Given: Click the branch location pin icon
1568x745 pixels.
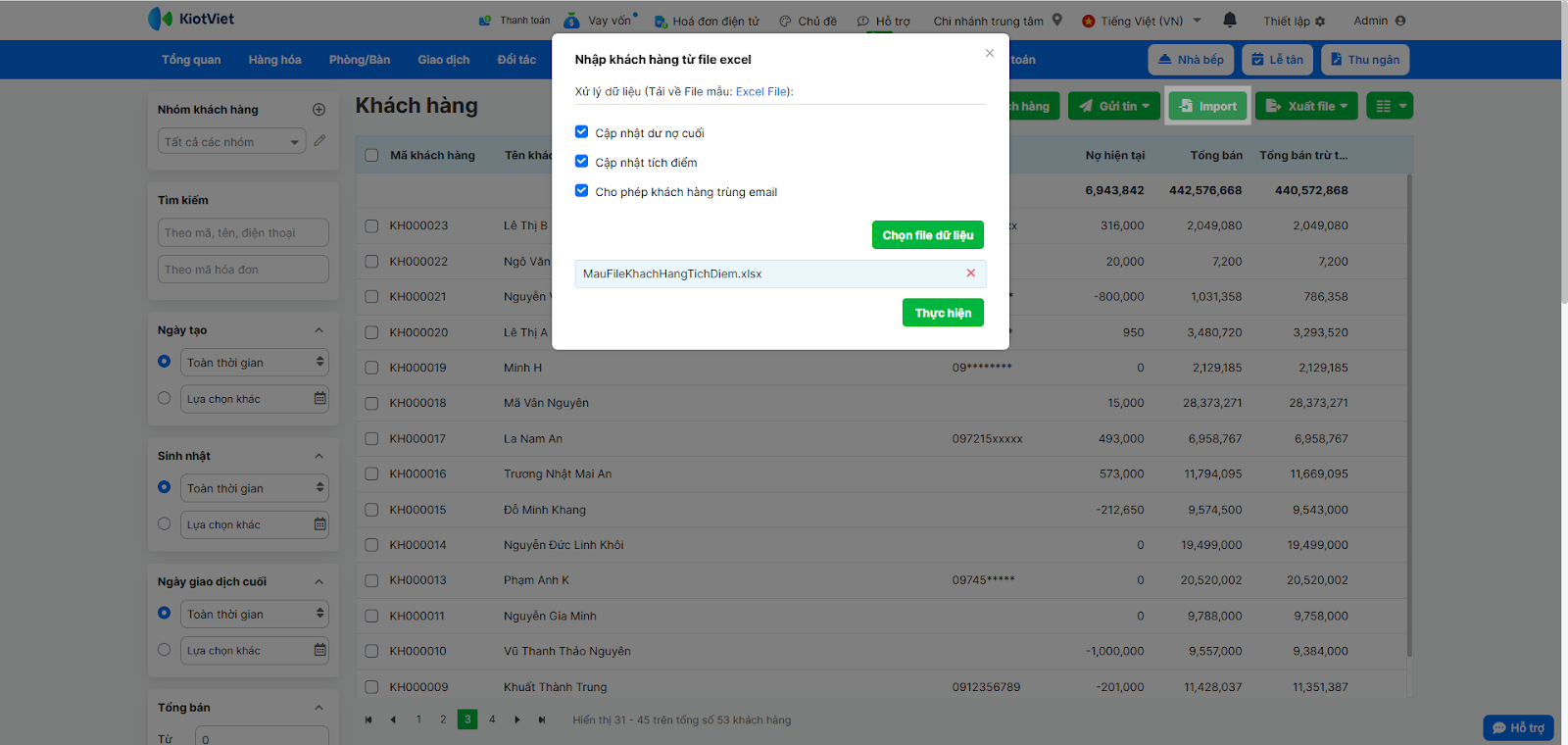Looking at the screenshot, I should click(x=1057, y=20).
